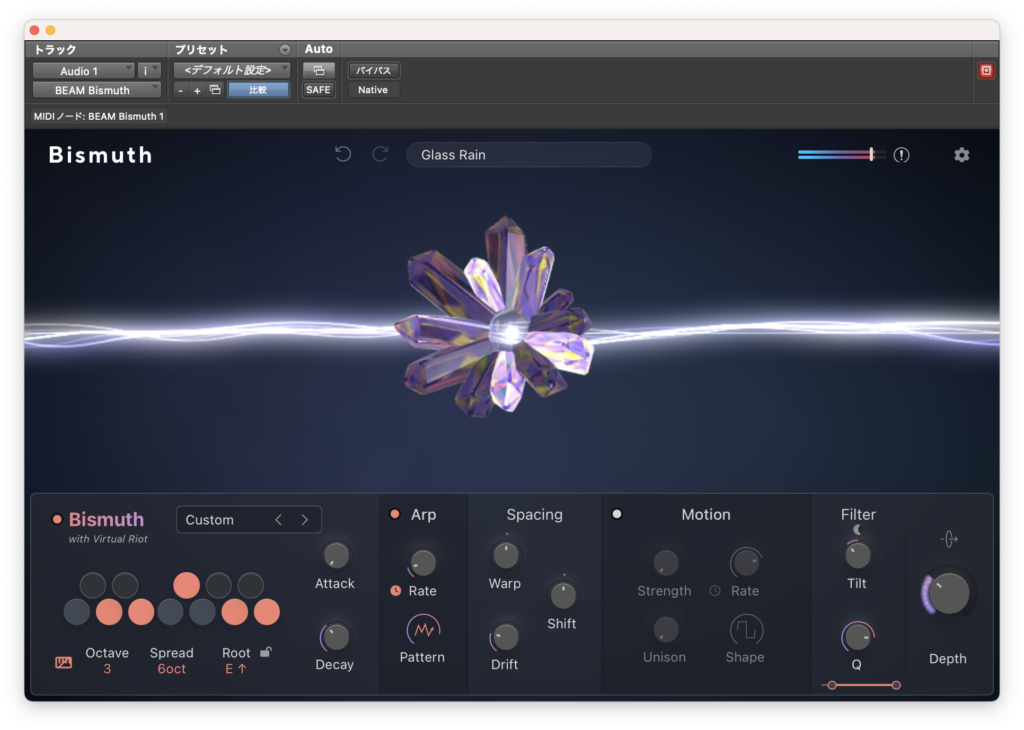
Task: Click the Attack knob
Action: click(x=336, y=556)
